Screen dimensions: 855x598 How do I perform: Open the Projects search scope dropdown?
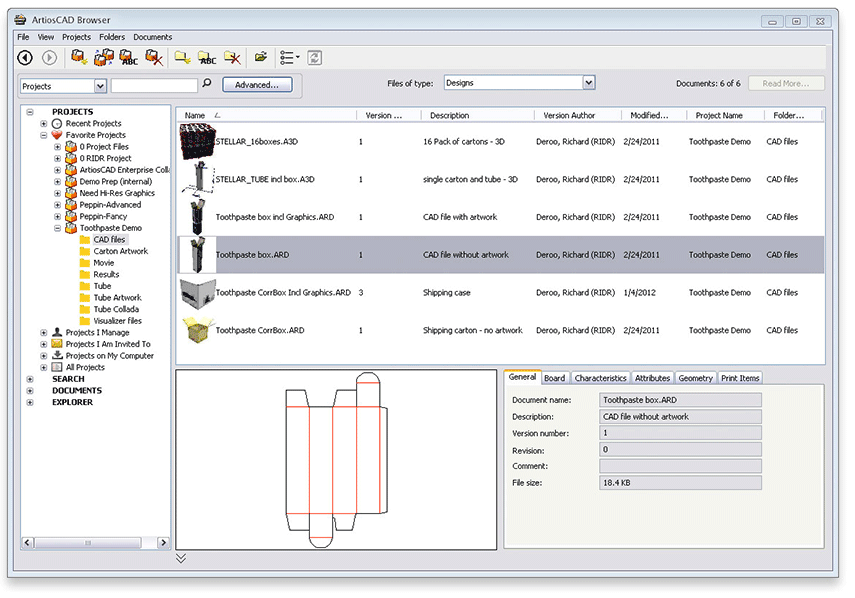point(100,86)
